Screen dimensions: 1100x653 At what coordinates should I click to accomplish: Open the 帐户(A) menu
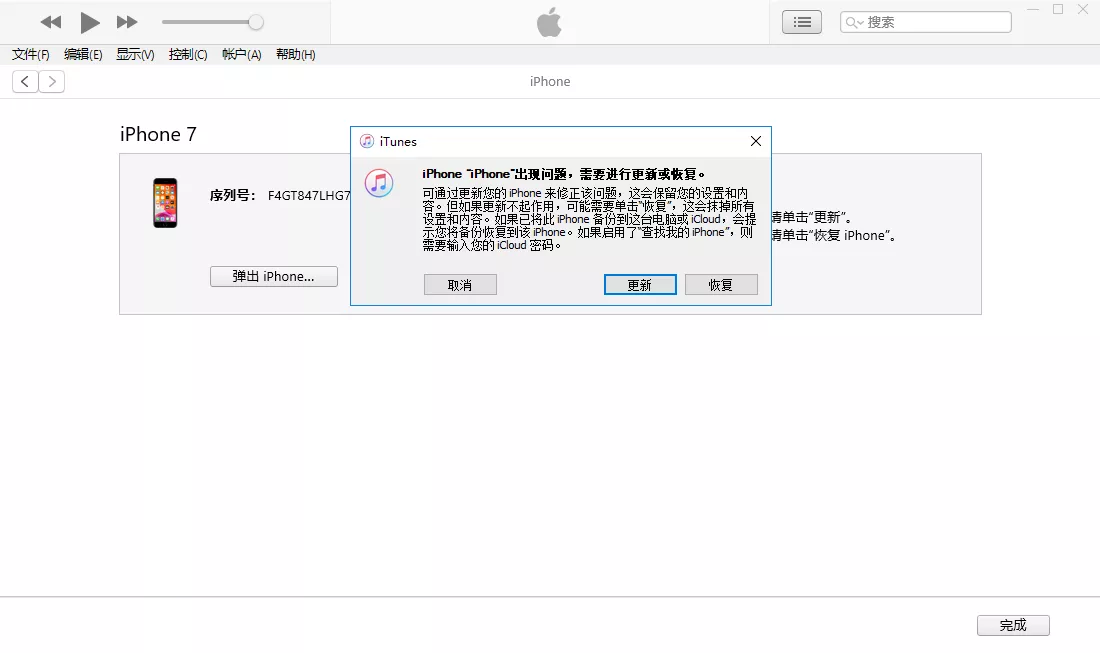[x=241, y=55]
